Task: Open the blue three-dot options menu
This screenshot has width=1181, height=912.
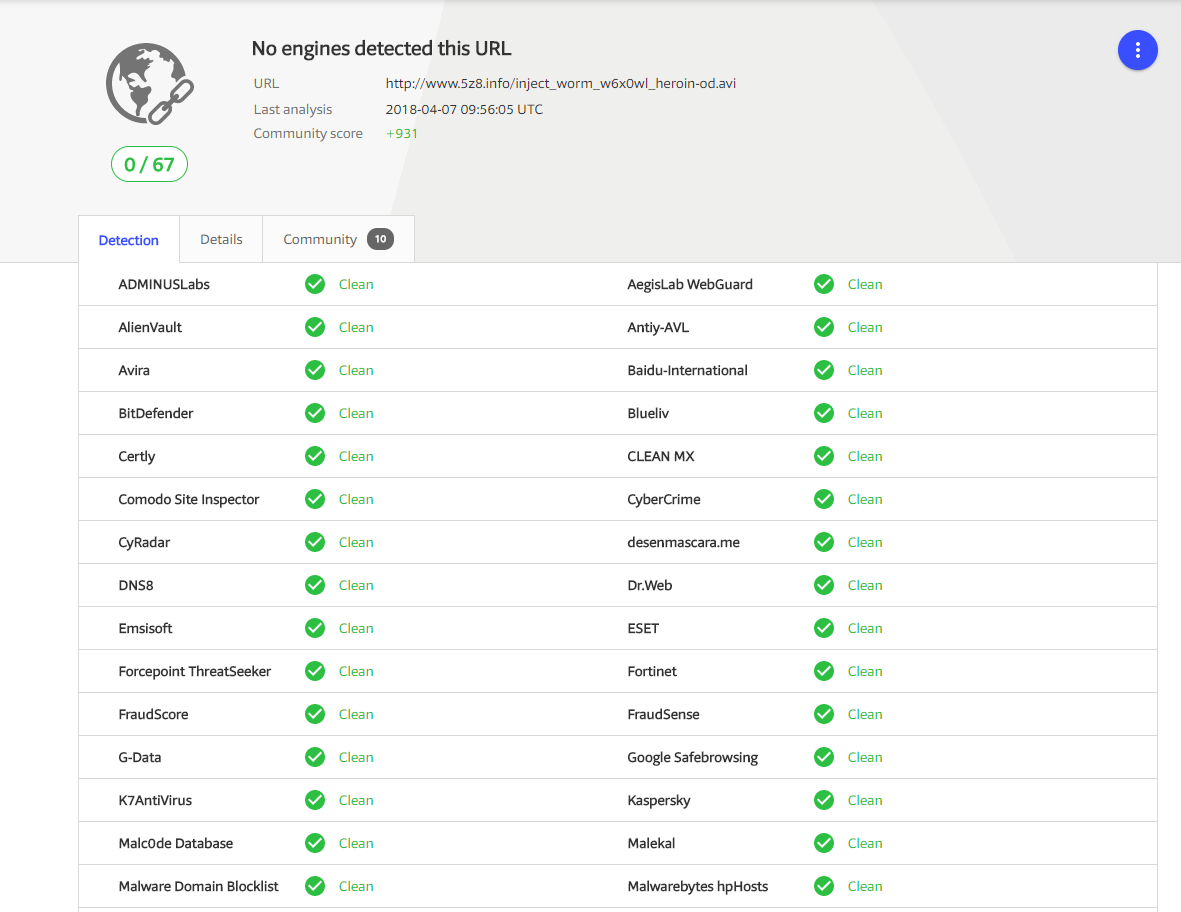Action: [x=1137, y=50]
